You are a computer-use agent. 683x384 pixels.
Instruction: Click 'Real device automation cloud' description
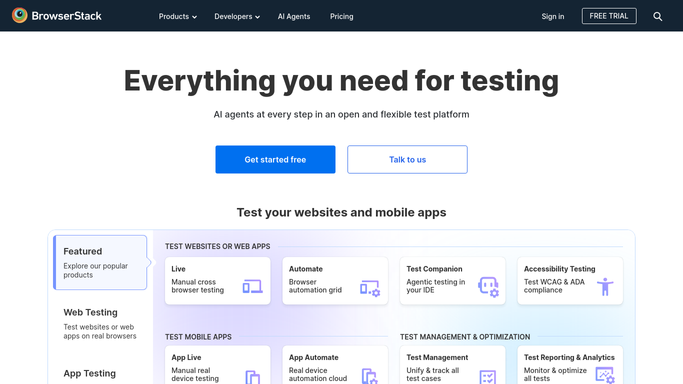[x=318, y=374]
